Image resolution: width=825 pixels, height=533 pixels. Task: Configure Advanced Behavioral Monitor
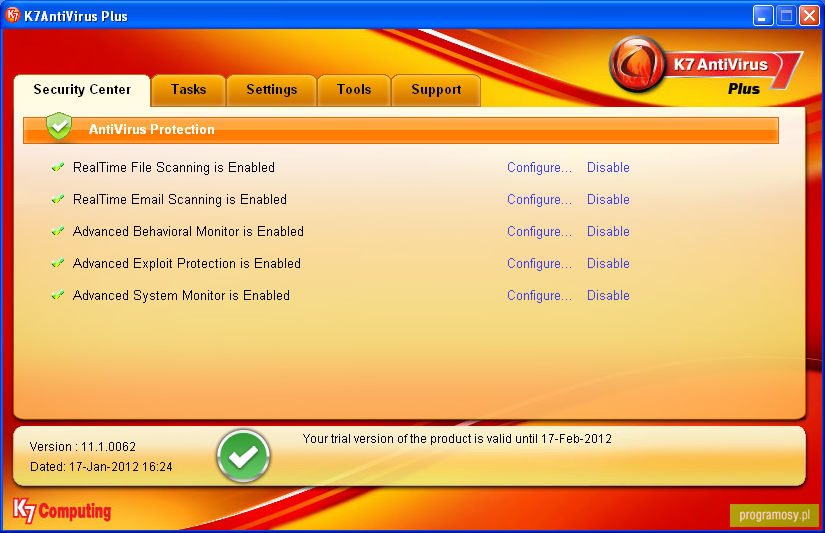(x=539, y=232)
